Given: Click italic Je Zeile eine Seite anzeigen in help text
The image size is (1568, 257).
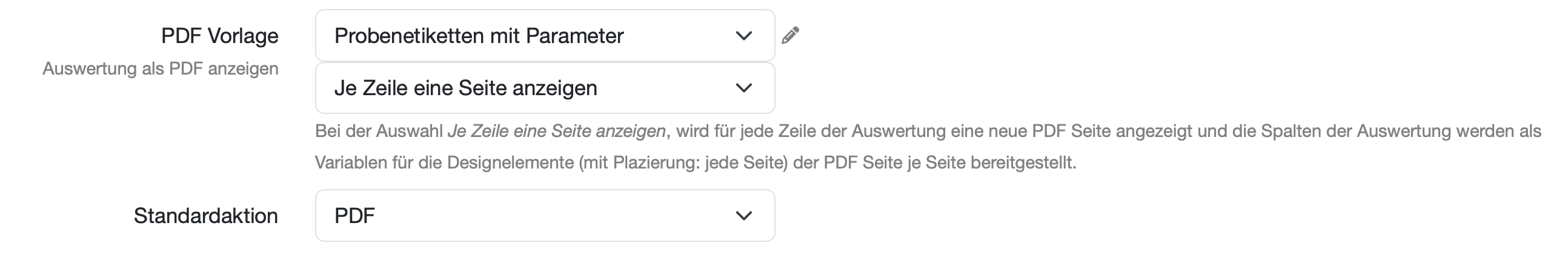Looking at the screenshot, I should 556,131.
